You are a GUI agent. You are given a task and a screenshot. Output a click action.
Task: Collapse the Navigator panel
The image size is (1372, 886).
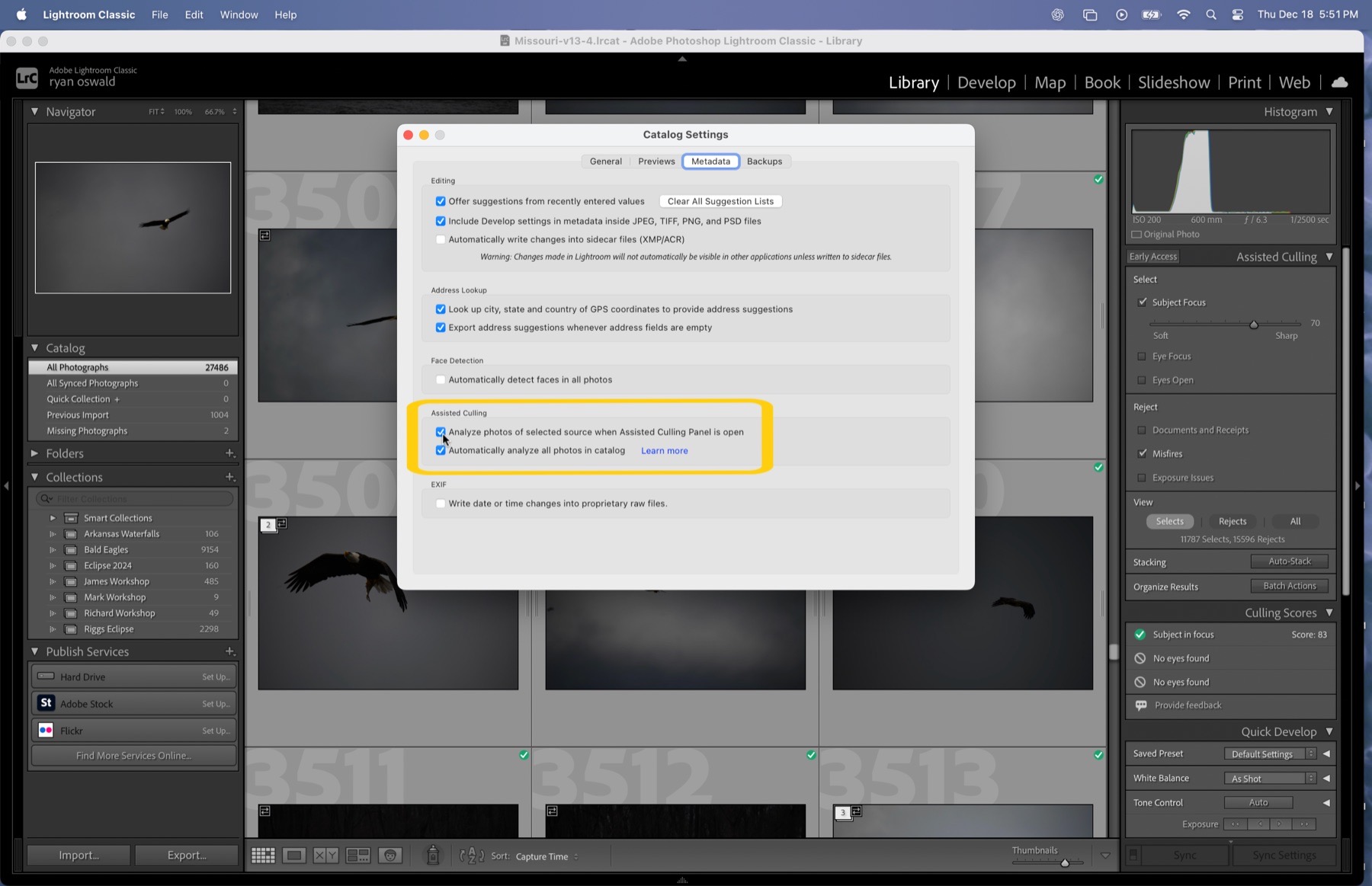pyautogui.click(x=34, y=111)
